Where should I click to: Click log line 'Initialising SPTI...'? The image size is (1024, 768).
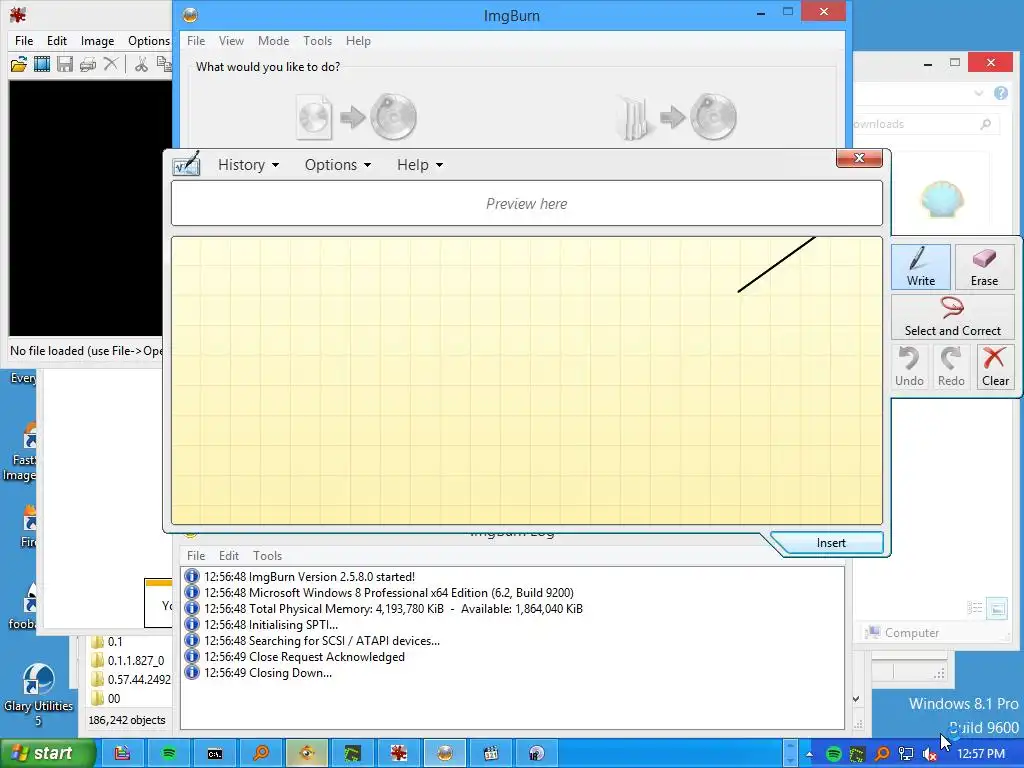coord(271,625)
